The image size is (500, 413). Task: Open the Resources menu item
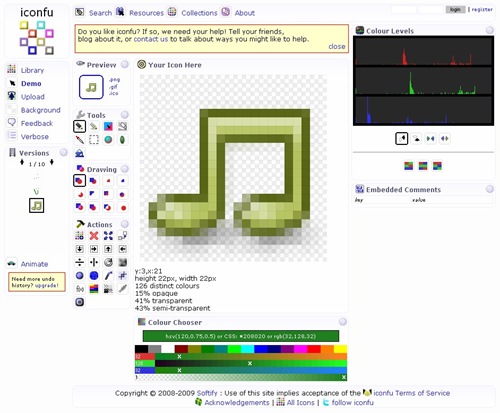click(146, 13)
